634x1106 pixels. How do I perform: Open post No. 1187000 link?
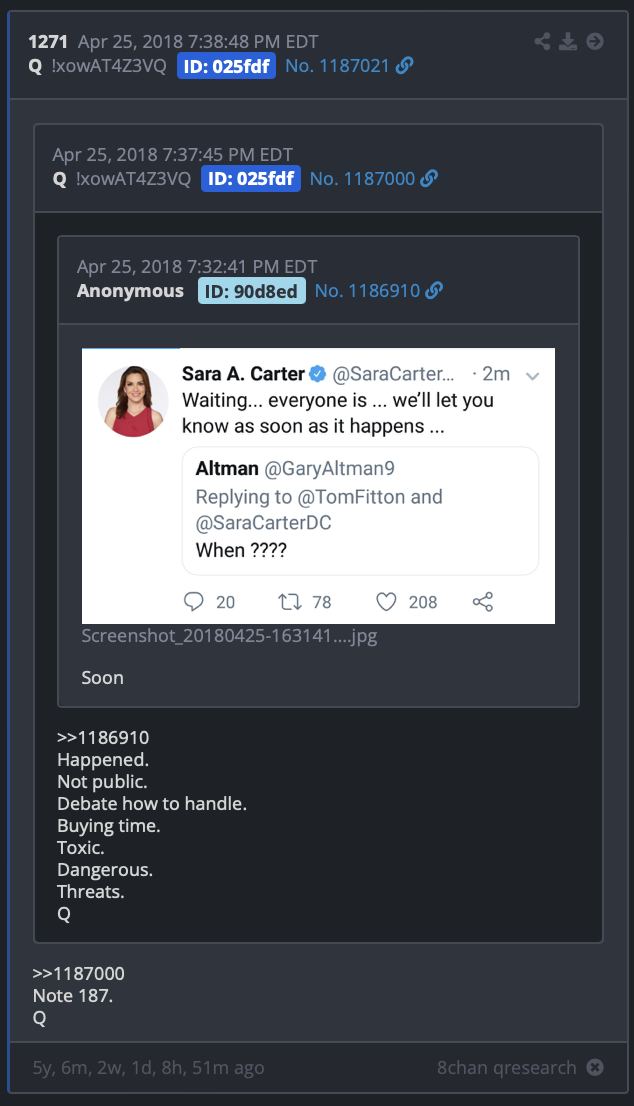coord(362,178)
